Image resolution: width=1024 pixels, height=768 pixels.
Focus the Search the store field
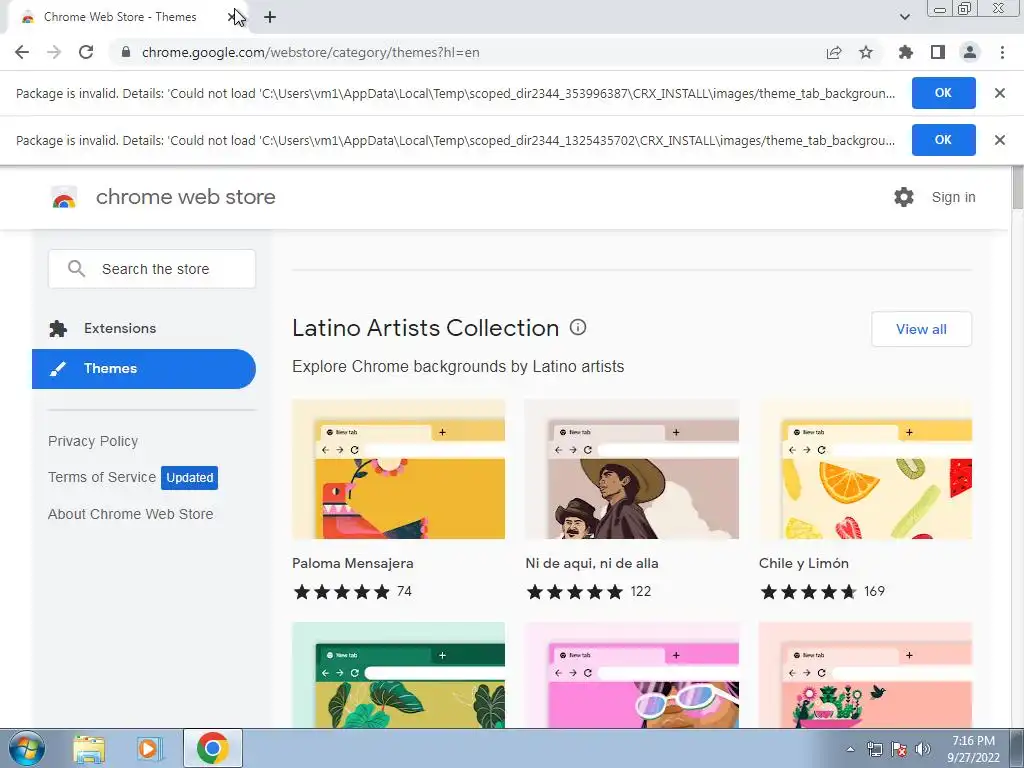[152, 269]
